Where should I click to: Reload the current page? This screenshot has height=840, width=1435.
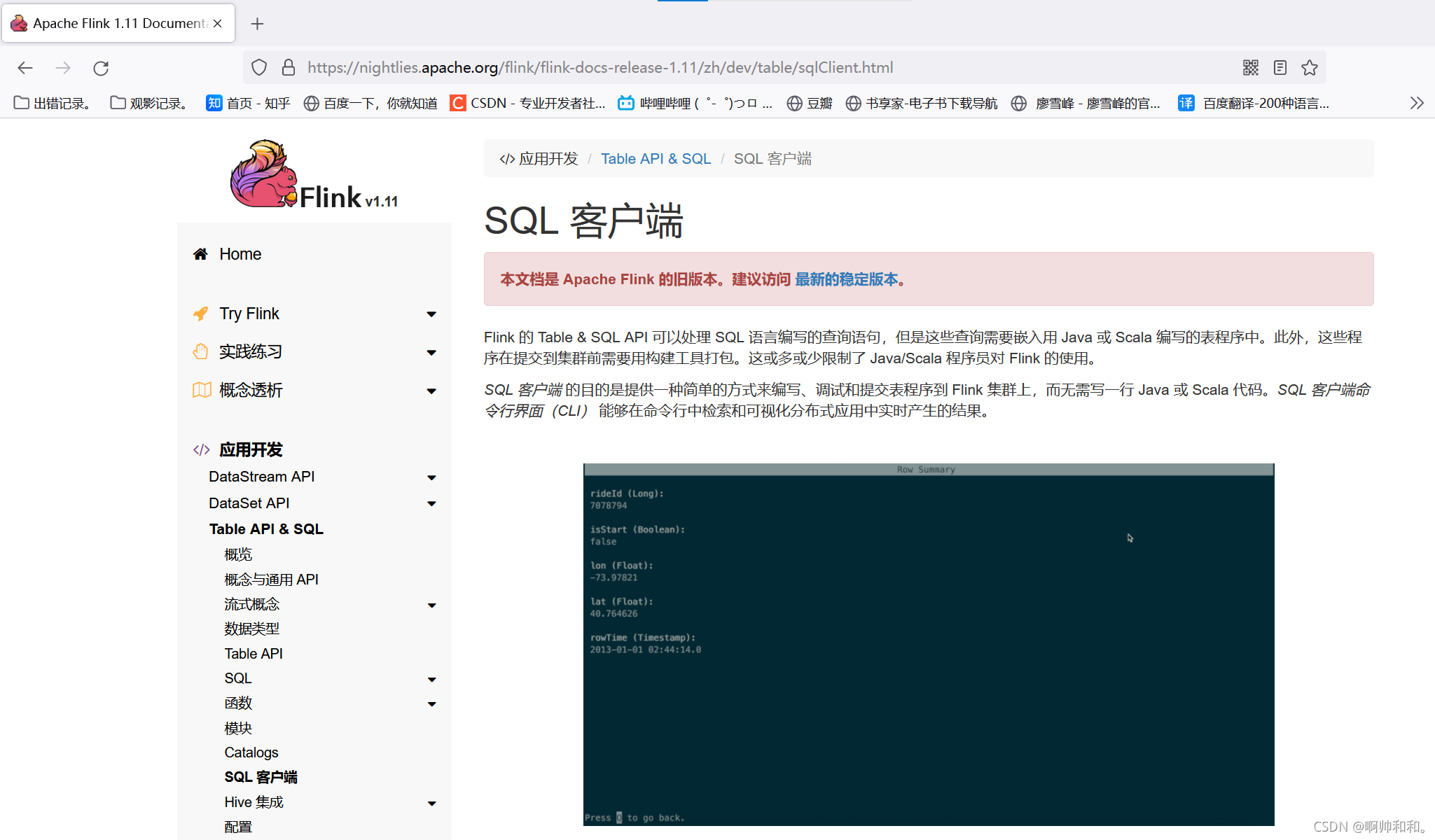(101, 68)
